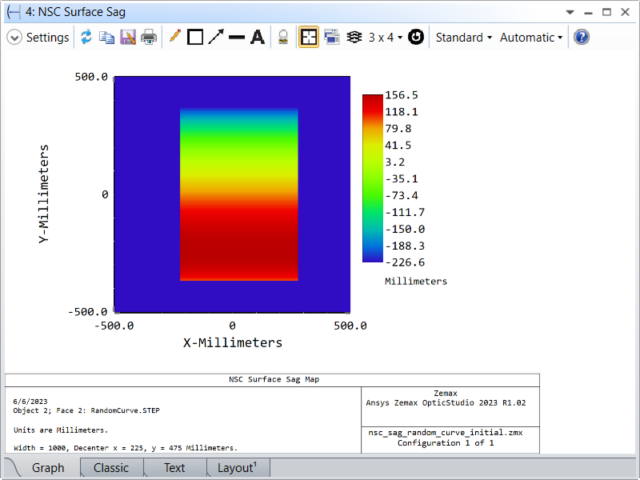
Task: Expand the Settings chevron button
Action: [x=14, y=38]
